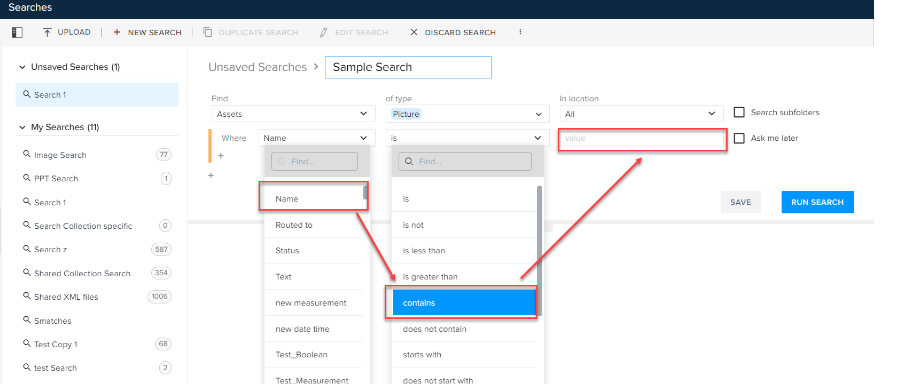899x389 pixels.
Task: Open the 'is' operator dropdown
Action: pyautogui.click(x=467, y=138)
